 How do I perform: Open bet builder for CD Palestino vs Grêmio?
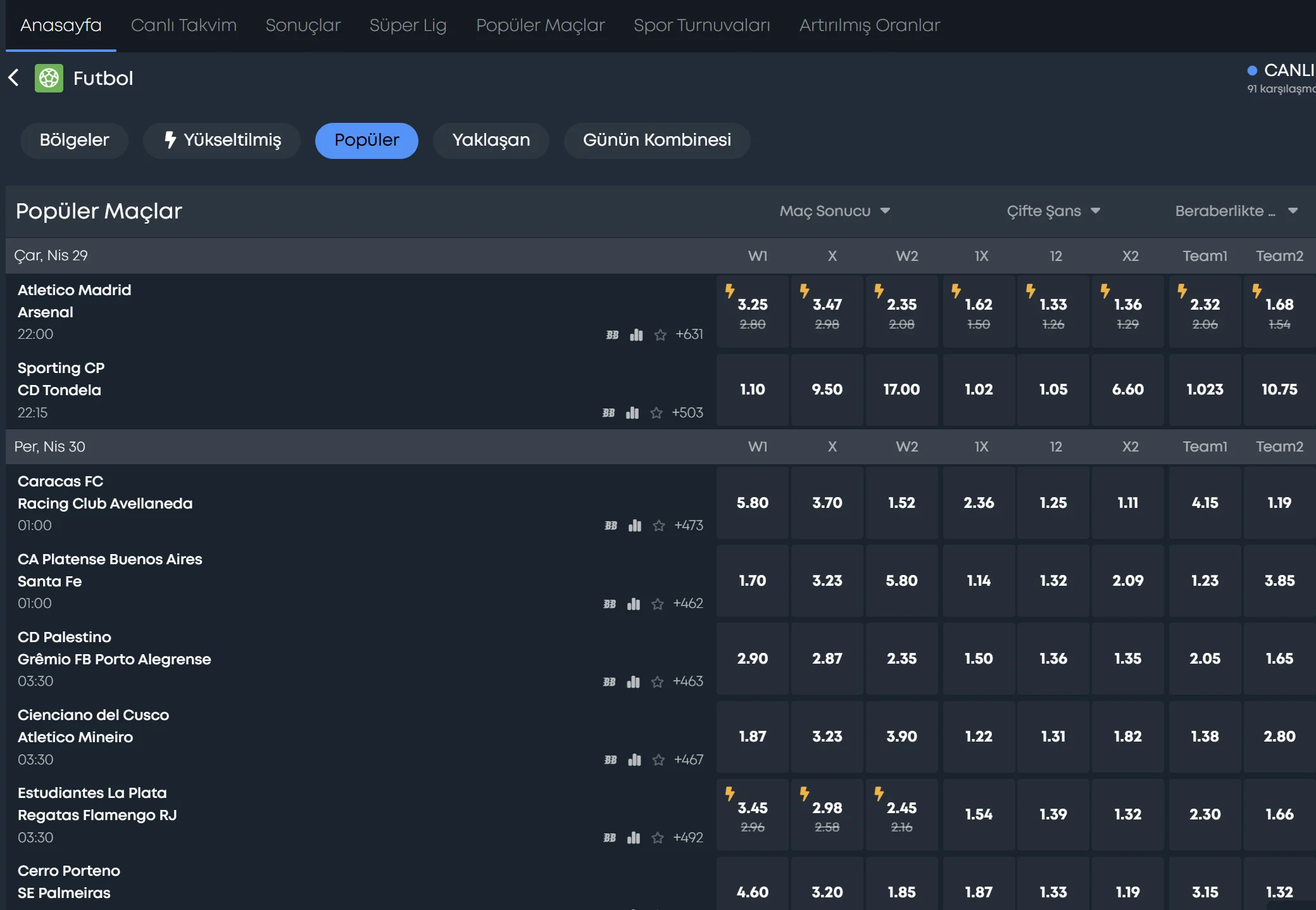609,681
